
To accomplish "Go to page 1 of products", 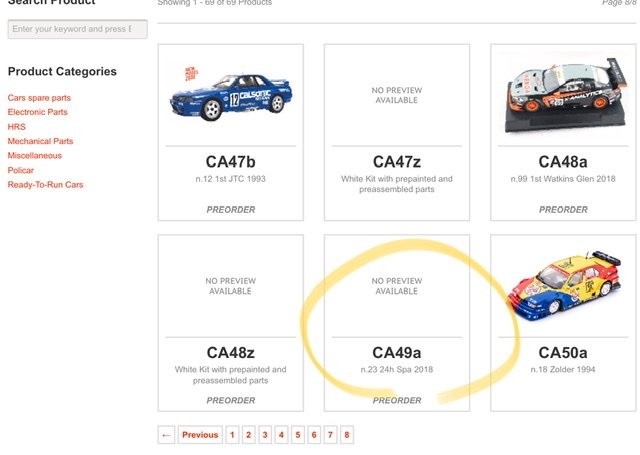I will 232,435.
